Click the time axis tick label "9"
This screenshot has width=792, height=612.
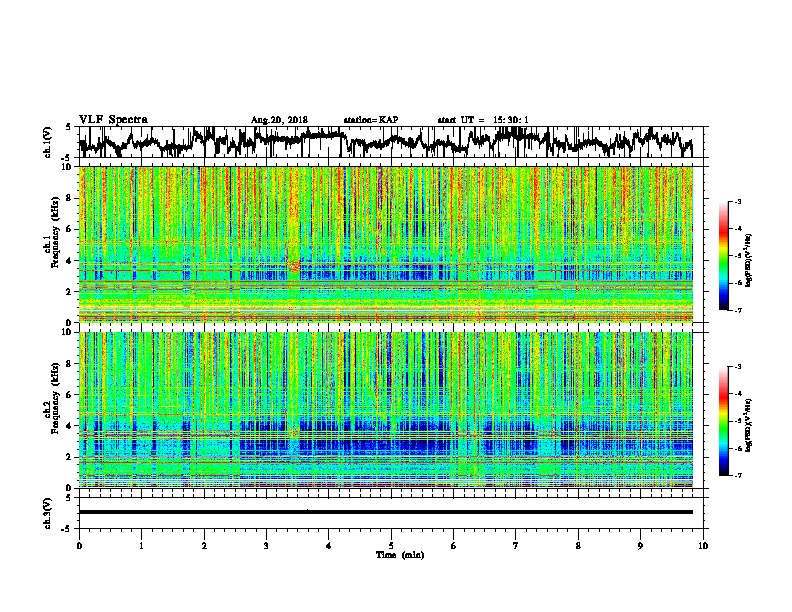tap(640, 546)
